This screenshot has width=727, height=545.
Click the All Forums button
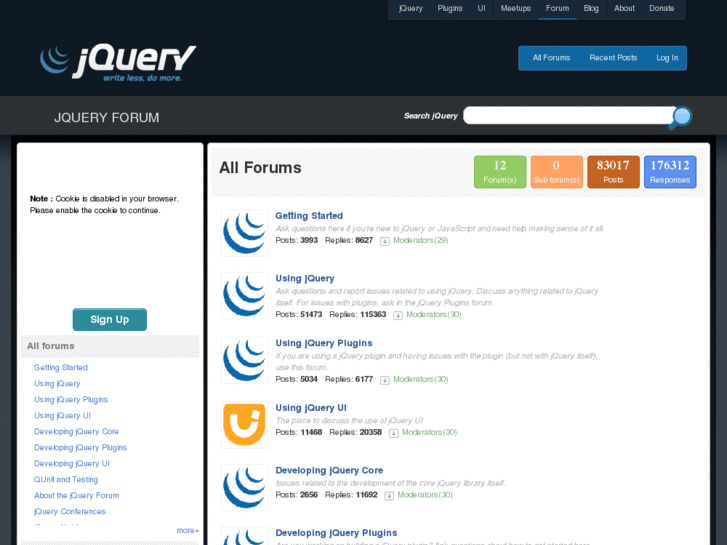[551, 58]
